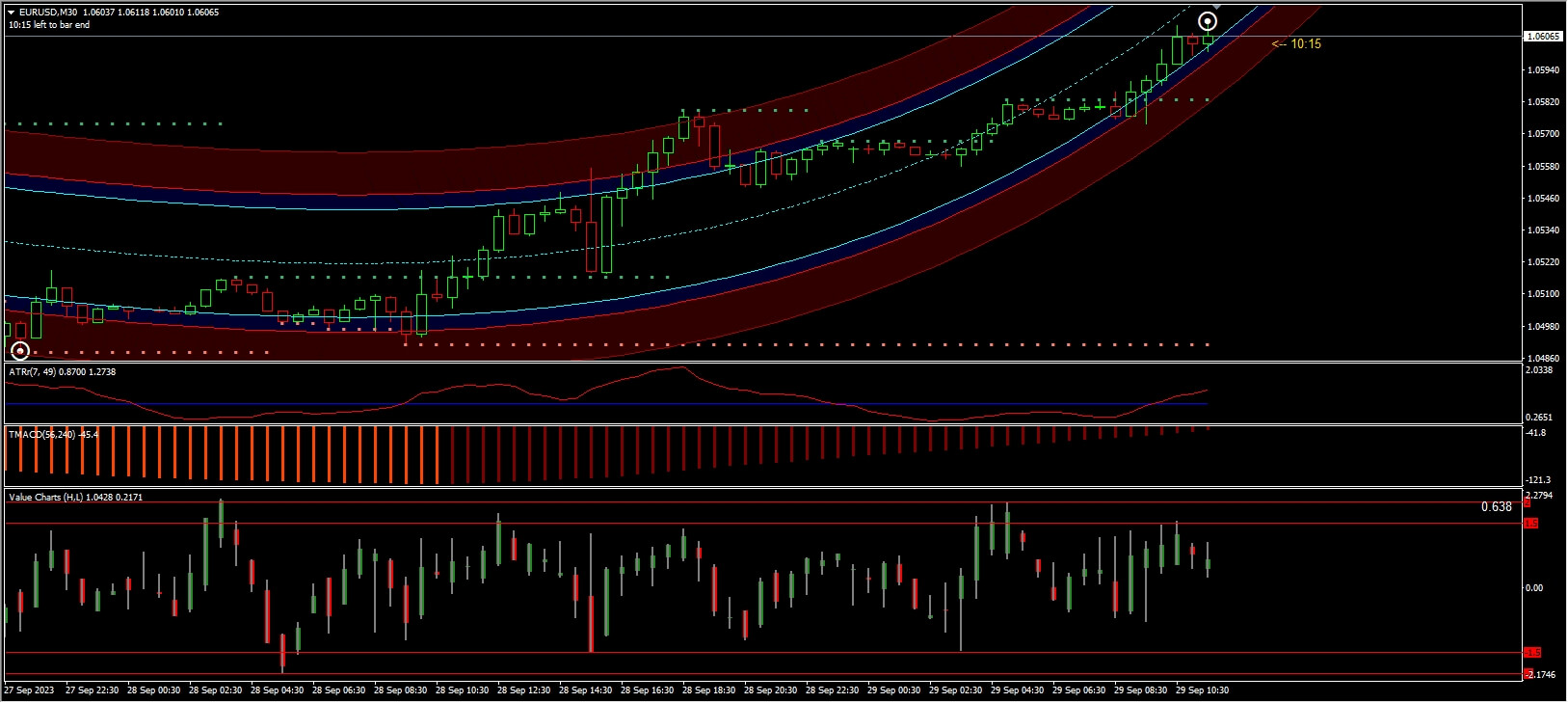
Task: Click the 0.2651 ATR scale value
Action: pyautogui.click(x=1540, y=418)
